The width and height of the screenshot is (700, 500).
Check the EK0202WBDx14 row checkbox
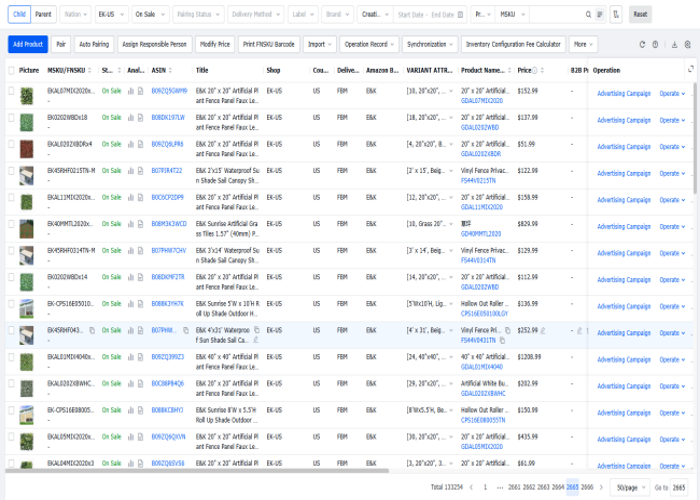coord(11,277)
